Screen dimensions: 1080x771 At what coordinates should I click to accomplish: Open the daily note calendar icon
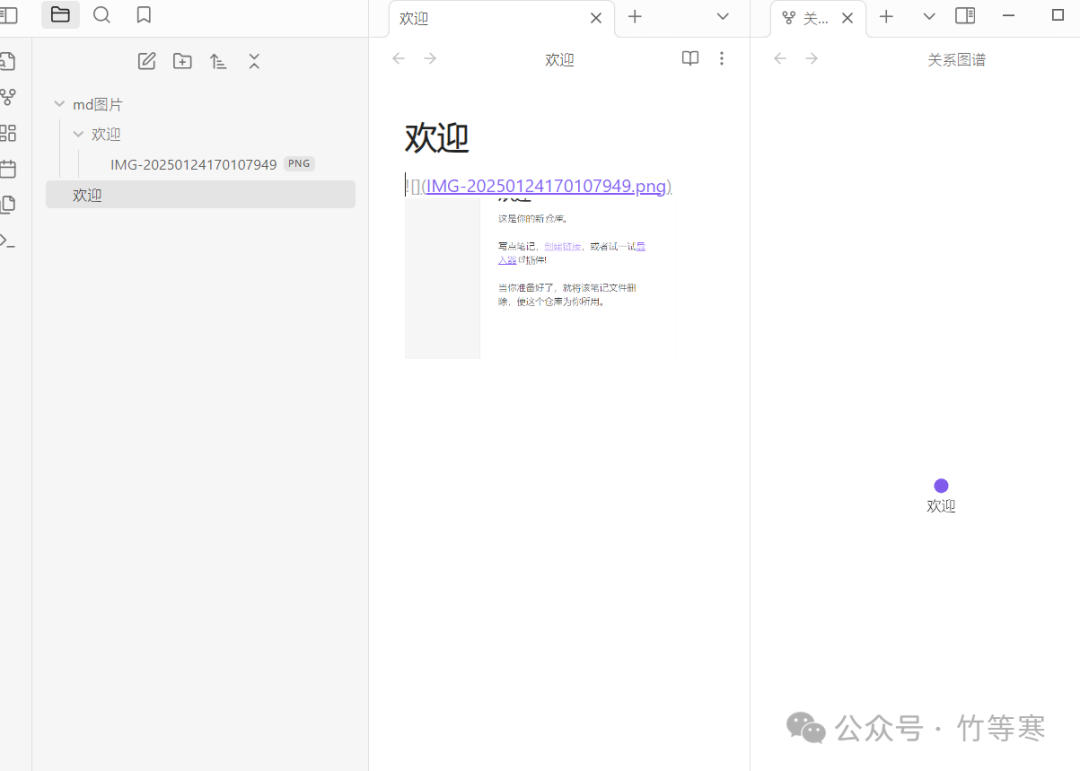[x=8, y=168]
